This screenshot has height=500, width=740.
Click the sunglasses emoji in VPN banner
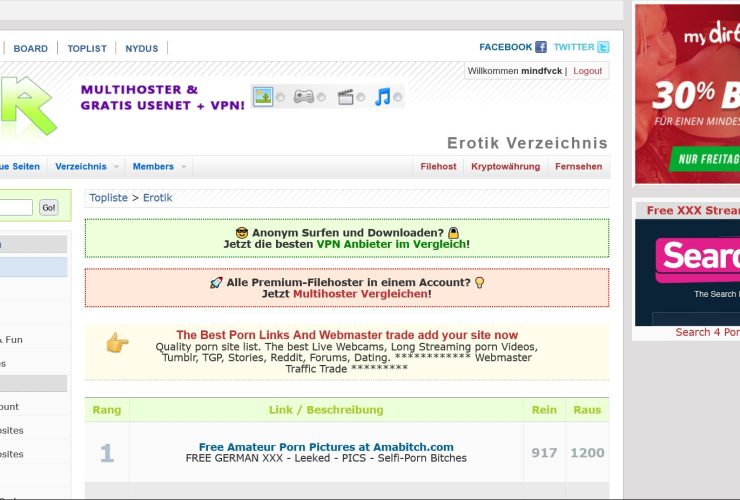242,233
